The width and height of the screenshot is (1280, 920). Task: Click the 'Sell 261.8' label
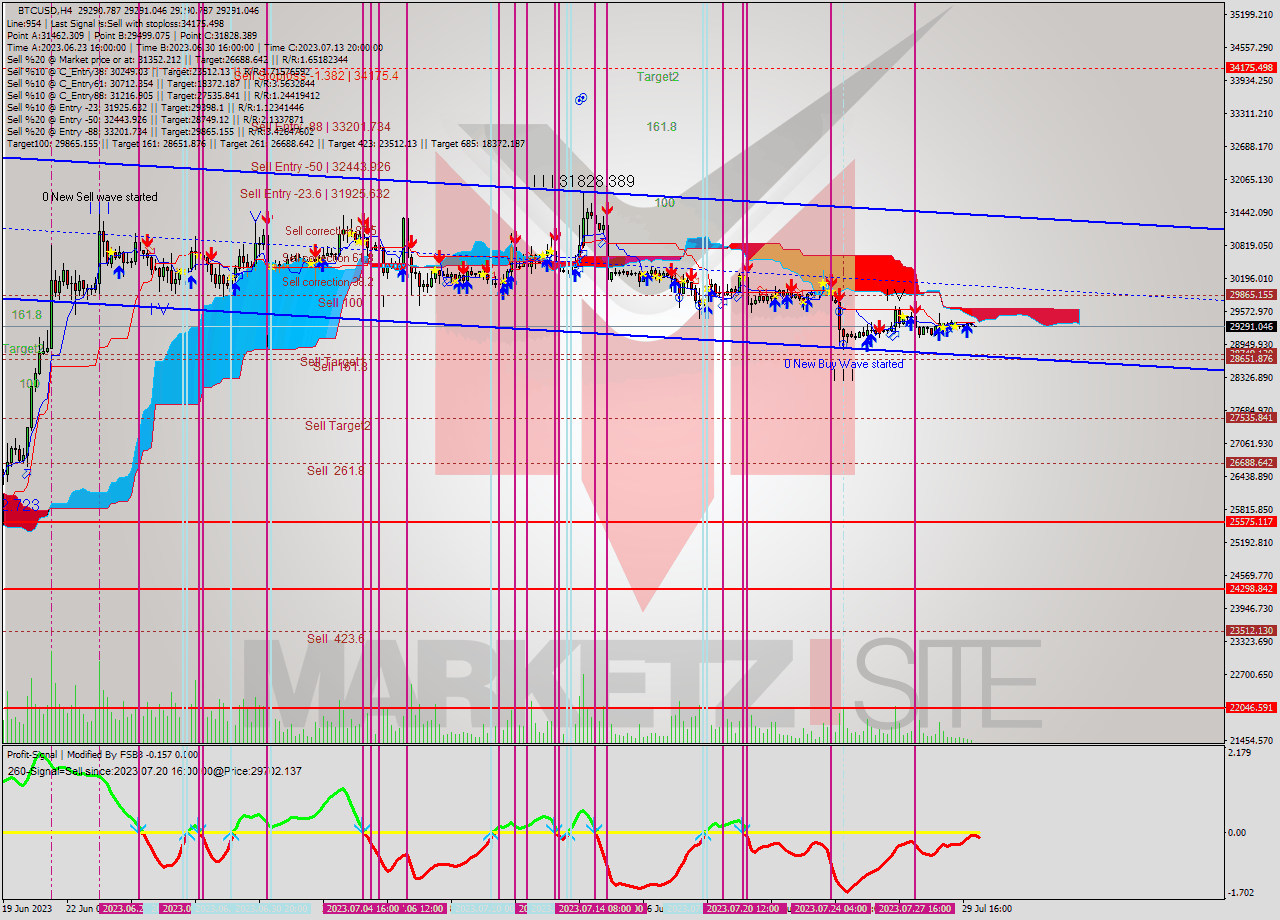336,471
